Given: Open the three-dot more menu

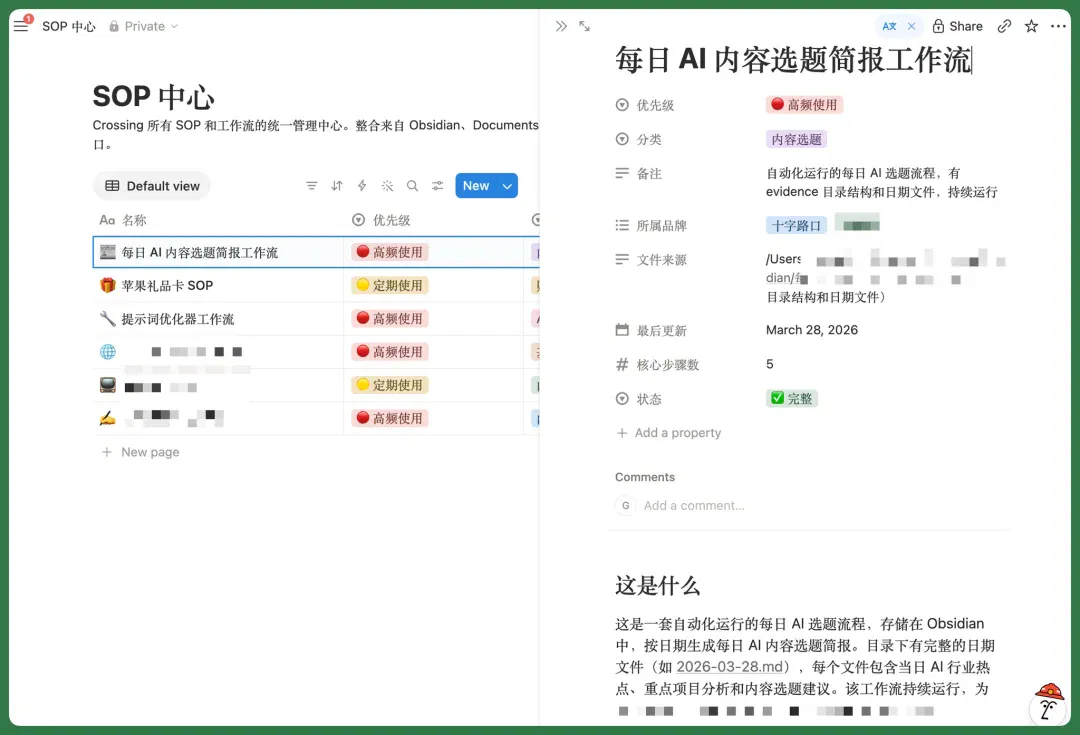Looking at the screenshot, I should (x=1058, y=26).
